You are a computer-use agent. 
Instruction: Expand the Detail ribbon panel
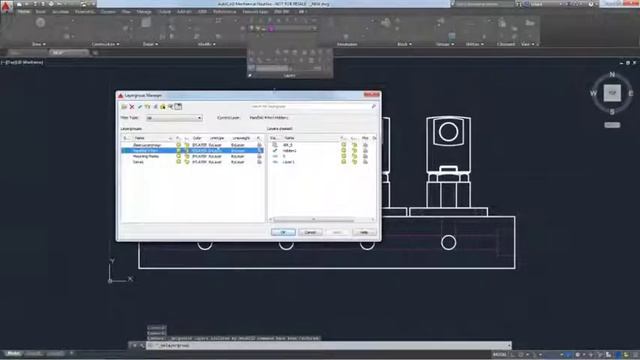click(x=150, y=44)
